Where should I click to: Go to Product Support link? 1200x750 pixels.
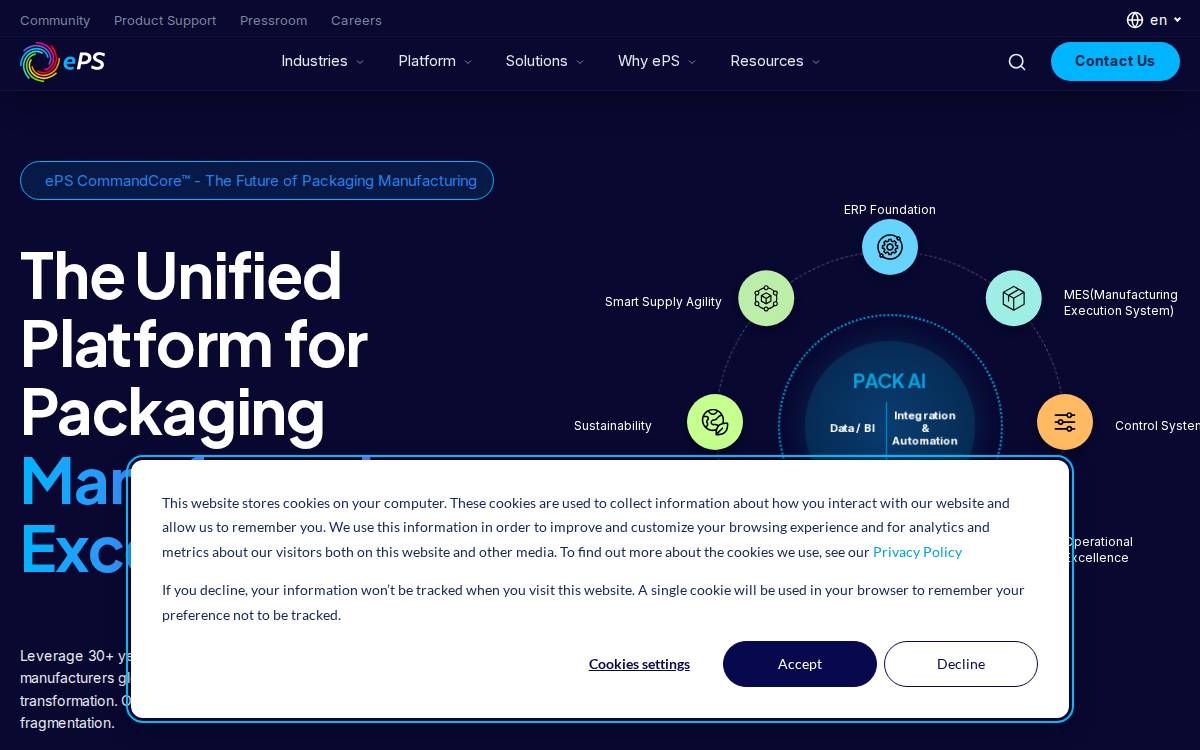click(x=165, y=20)
